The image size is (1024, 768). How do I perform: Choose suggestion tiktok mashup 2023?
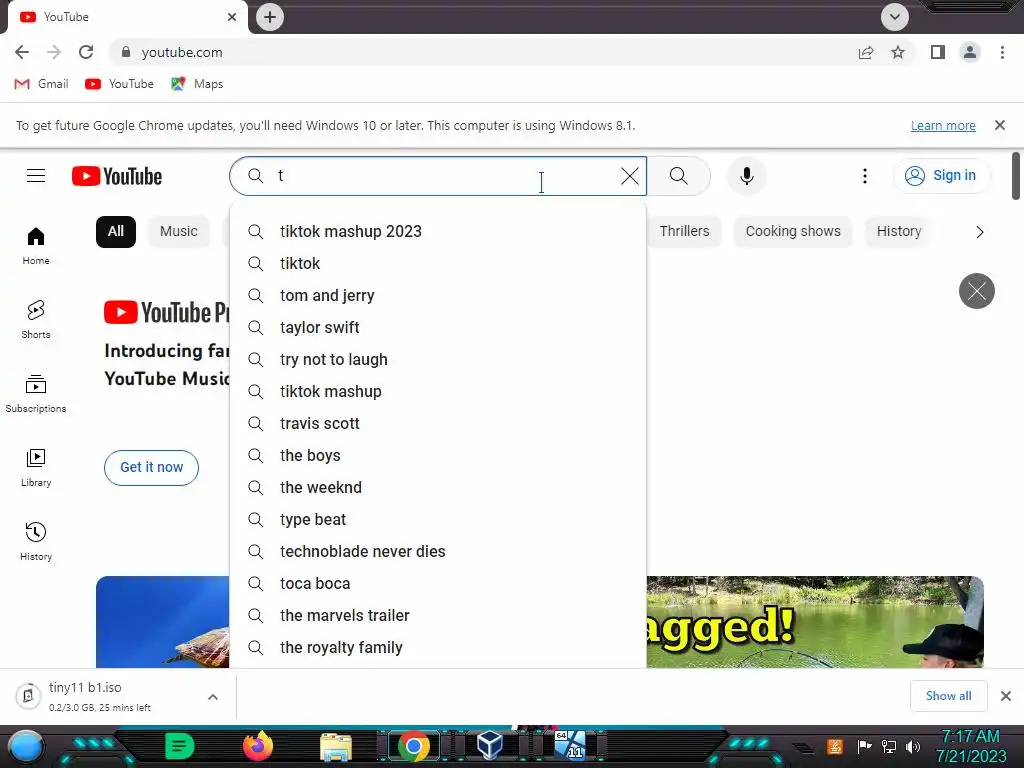click(x=438, y=232)
